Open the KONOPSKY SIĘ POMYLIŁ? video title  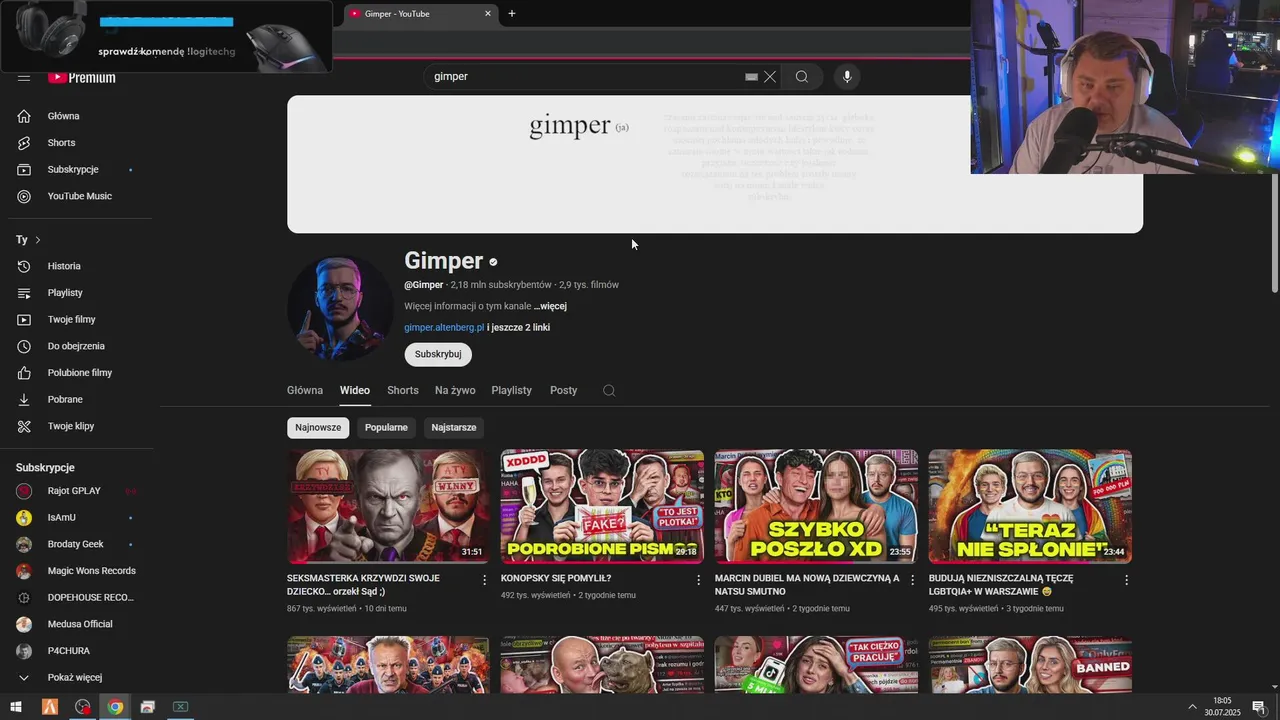coord(556,578)
